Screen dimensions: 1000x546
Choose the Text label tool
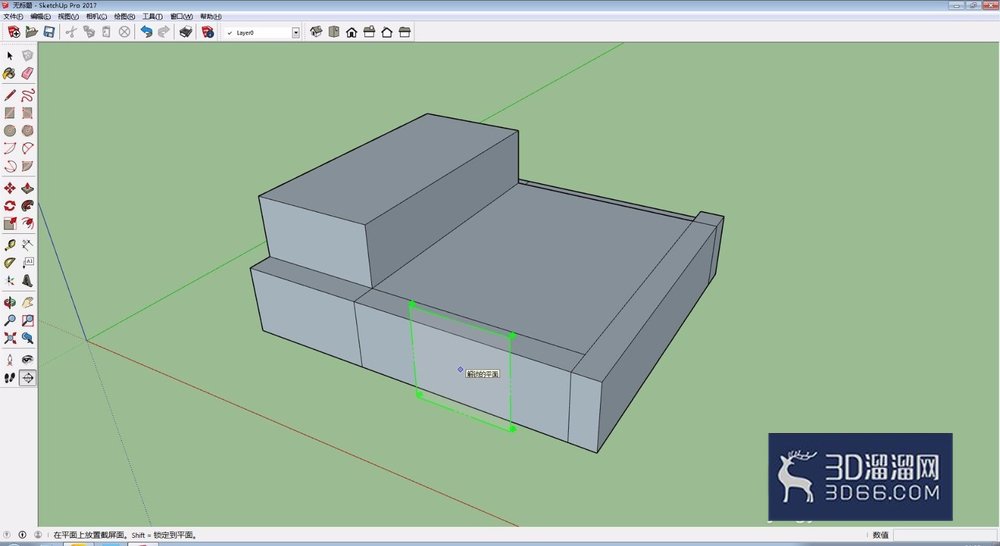[27, 263]
